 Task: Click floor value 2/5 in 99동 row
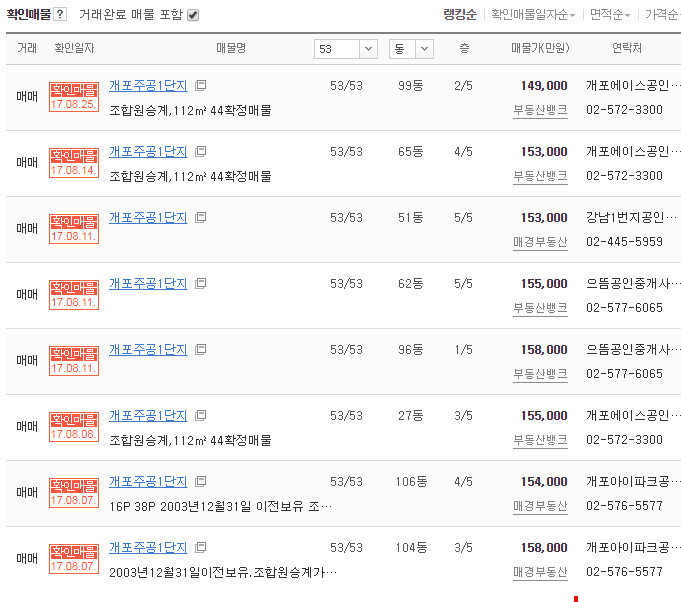463,86
